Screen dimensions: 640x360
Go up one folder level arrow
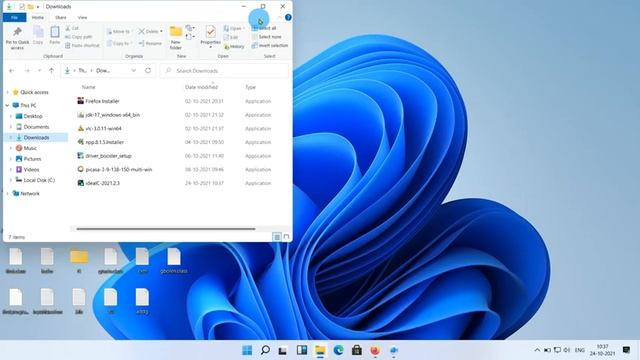coord(51,71)
